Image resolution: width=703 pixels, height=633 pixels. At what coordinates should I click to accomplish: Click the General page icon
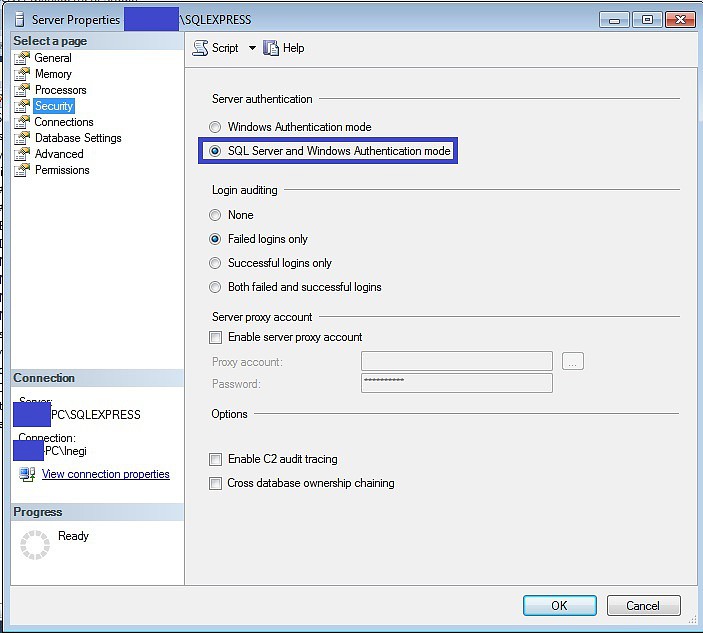[x=22, y=58]
